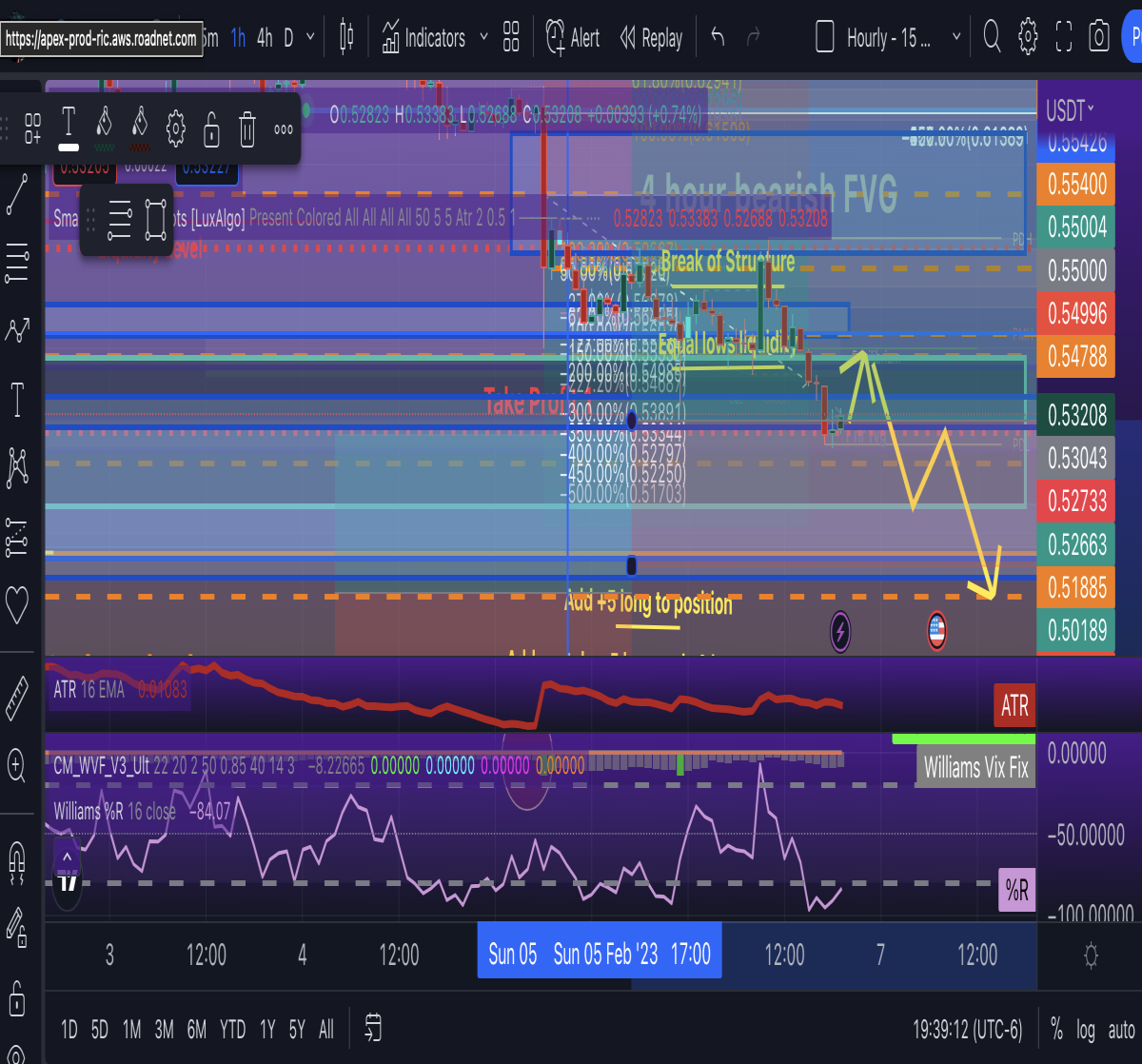Toggle lock on selected drawing
Screen dimensions: 1142x1064
211,128
